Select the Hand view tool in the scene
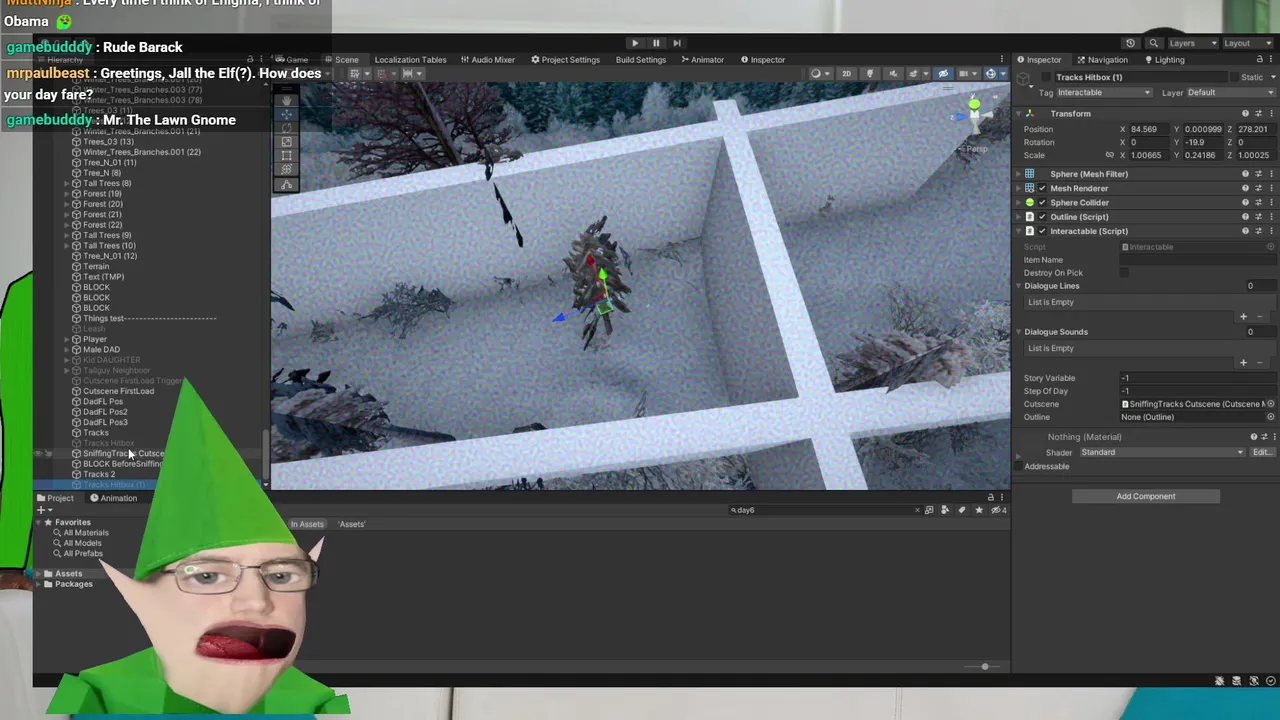 coord(287,100)
